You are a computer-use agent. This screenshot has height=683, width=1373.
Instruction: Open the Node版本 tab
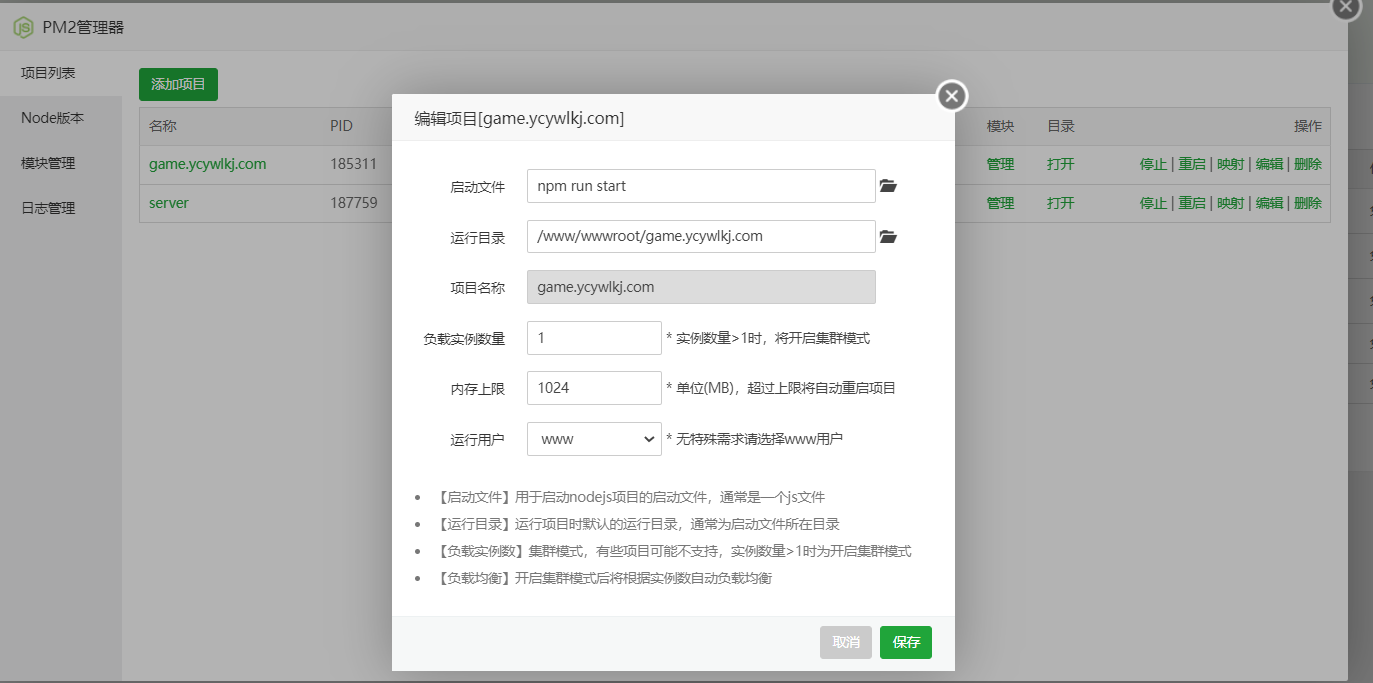click(x=52, y=118)
